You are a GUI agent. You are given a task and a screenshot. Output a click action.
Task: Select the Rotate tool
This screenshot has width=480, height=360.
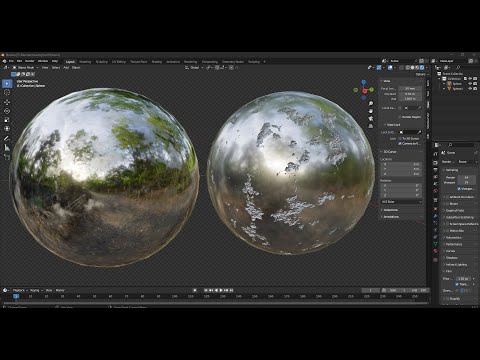(x=7, y=111)
